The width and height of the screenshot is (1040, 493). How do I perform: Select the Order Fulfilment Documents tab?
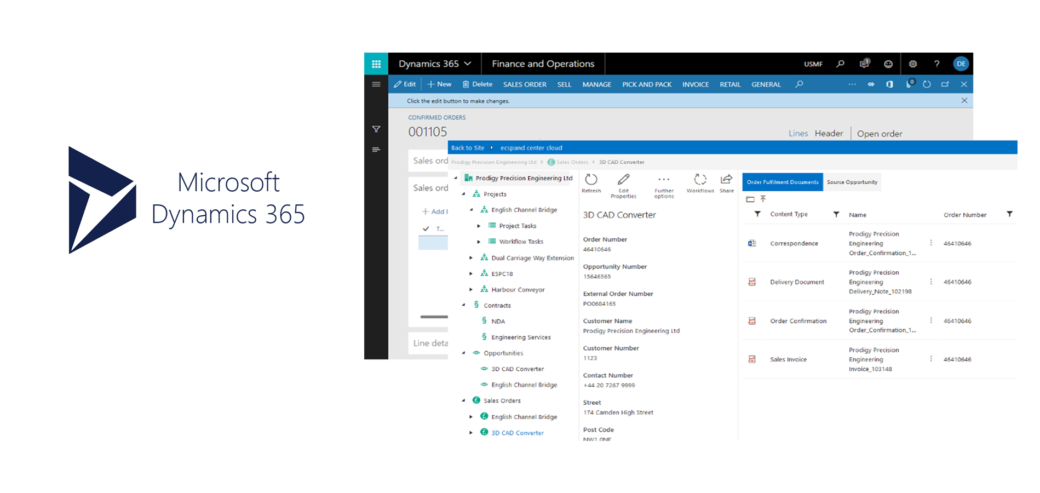[783, 182]
